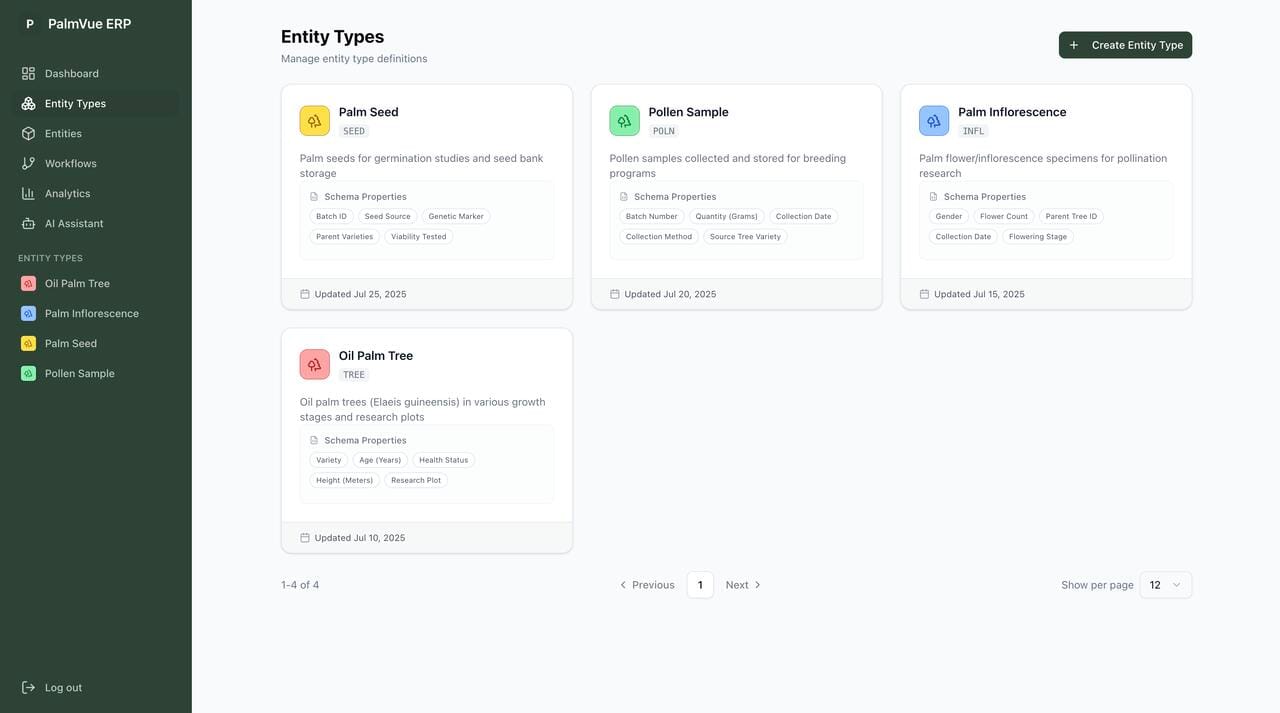Click the red Oil Palm Tree sidebar icon
This screenshot has height=713, width=1280.
click(x=28, y=284)
